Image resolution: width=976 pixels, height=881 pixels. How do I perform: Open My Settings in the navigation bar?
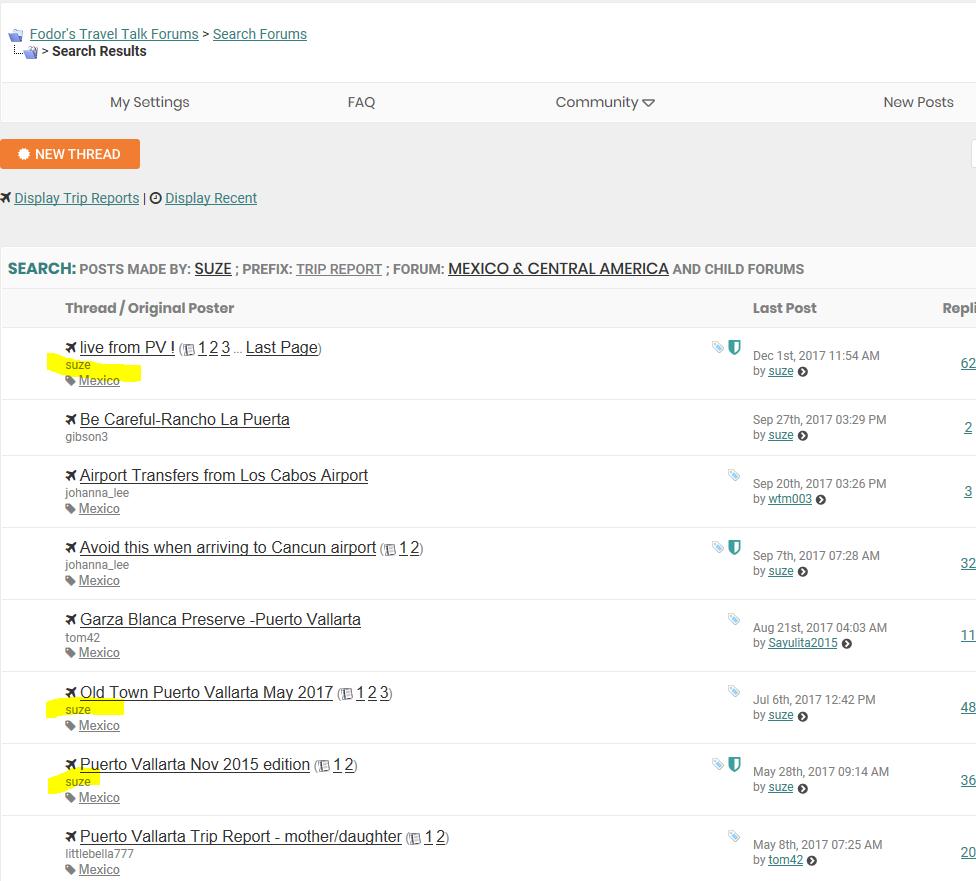tap(149, 102)
